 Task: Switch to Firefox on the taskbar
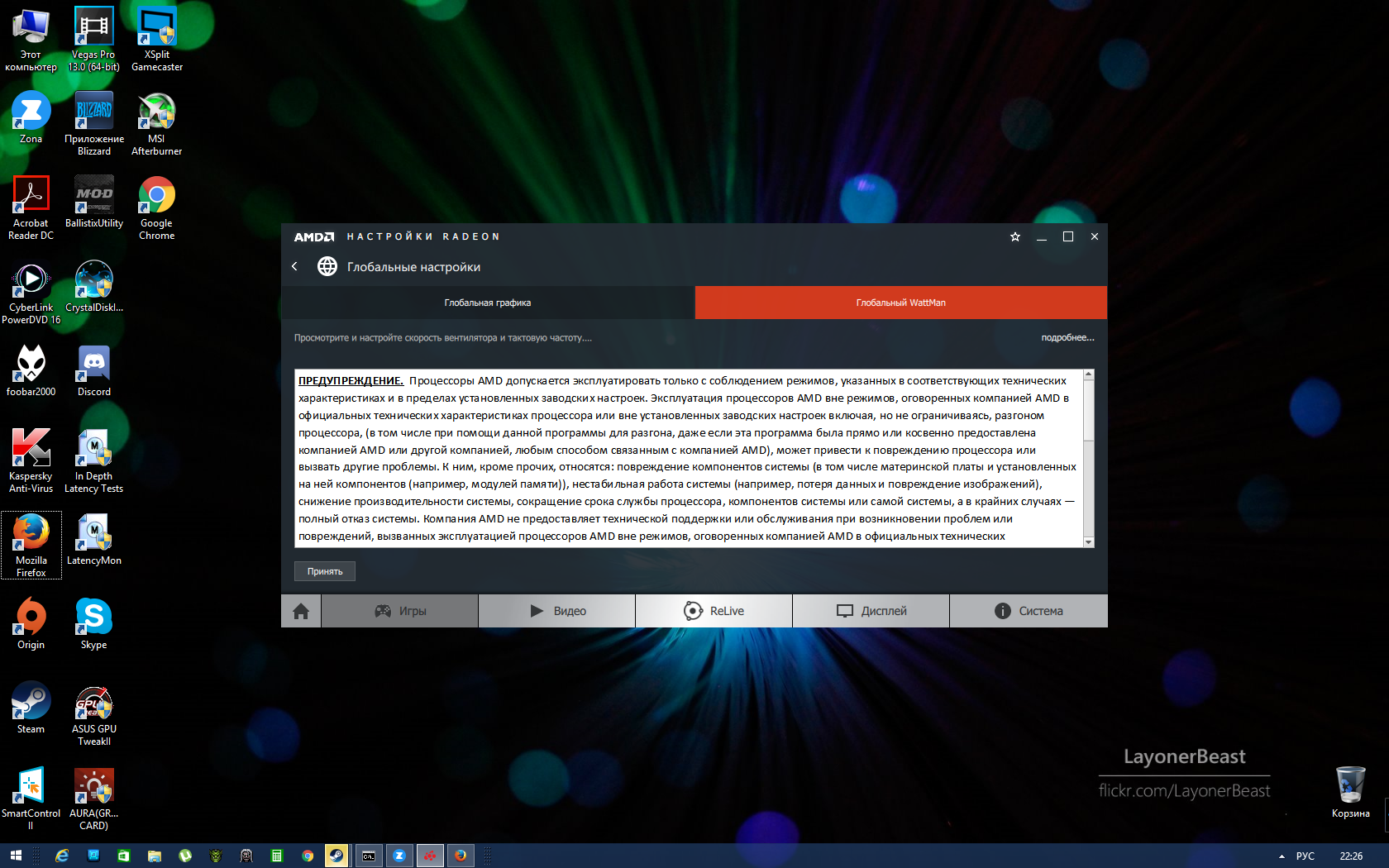click(x=461, y=856)
